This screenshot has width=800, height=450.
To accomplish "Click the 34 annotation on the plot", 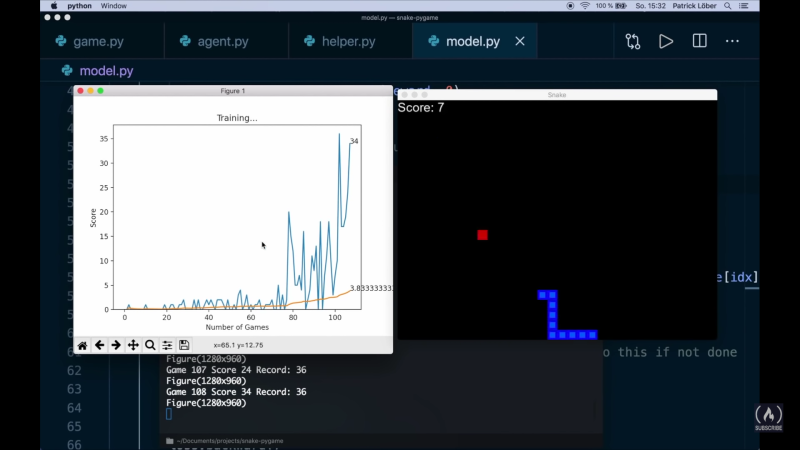I will point(354,141).
